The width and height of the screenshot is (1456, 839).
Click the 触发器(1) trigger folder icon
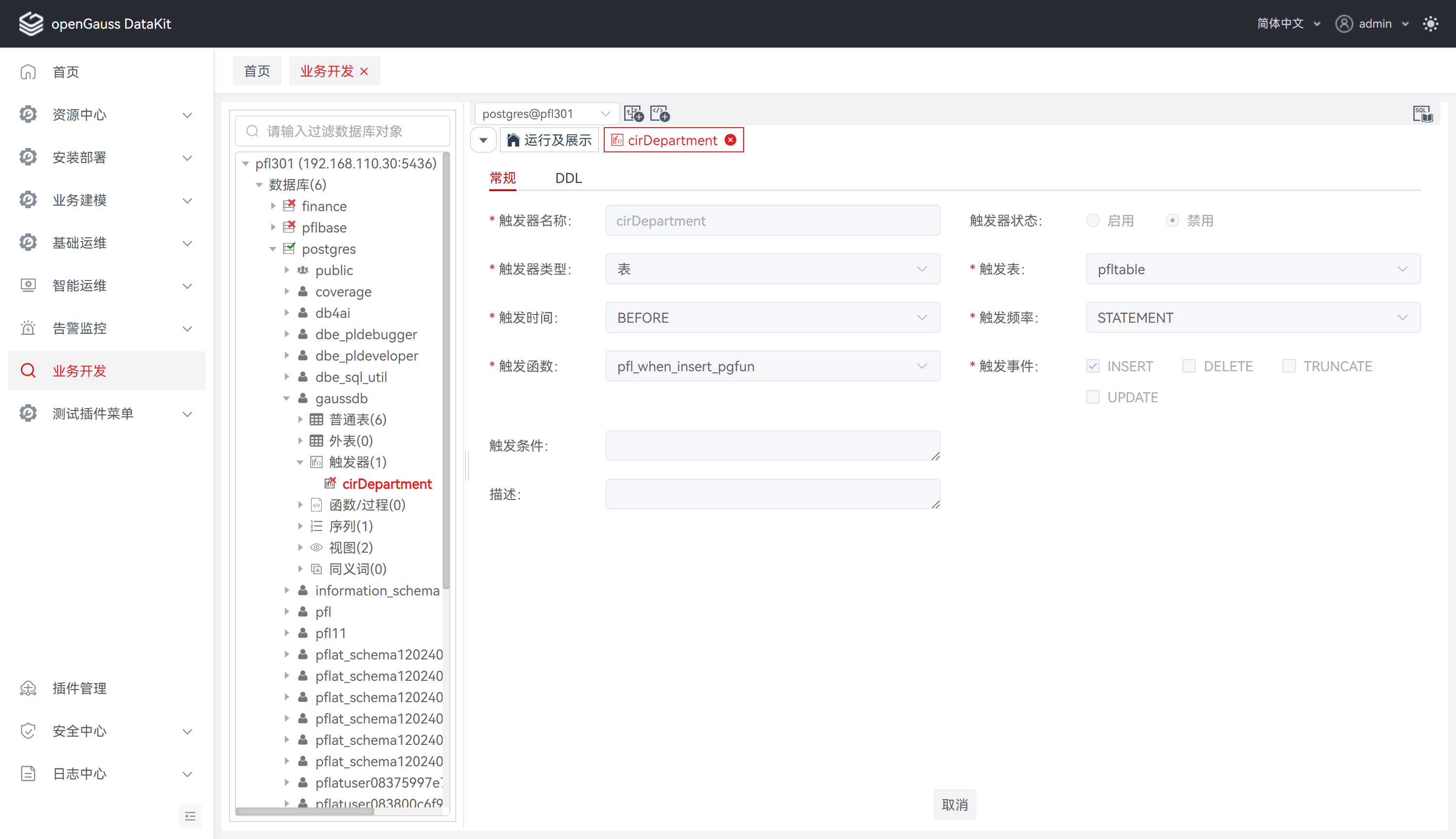click(316, 461)
